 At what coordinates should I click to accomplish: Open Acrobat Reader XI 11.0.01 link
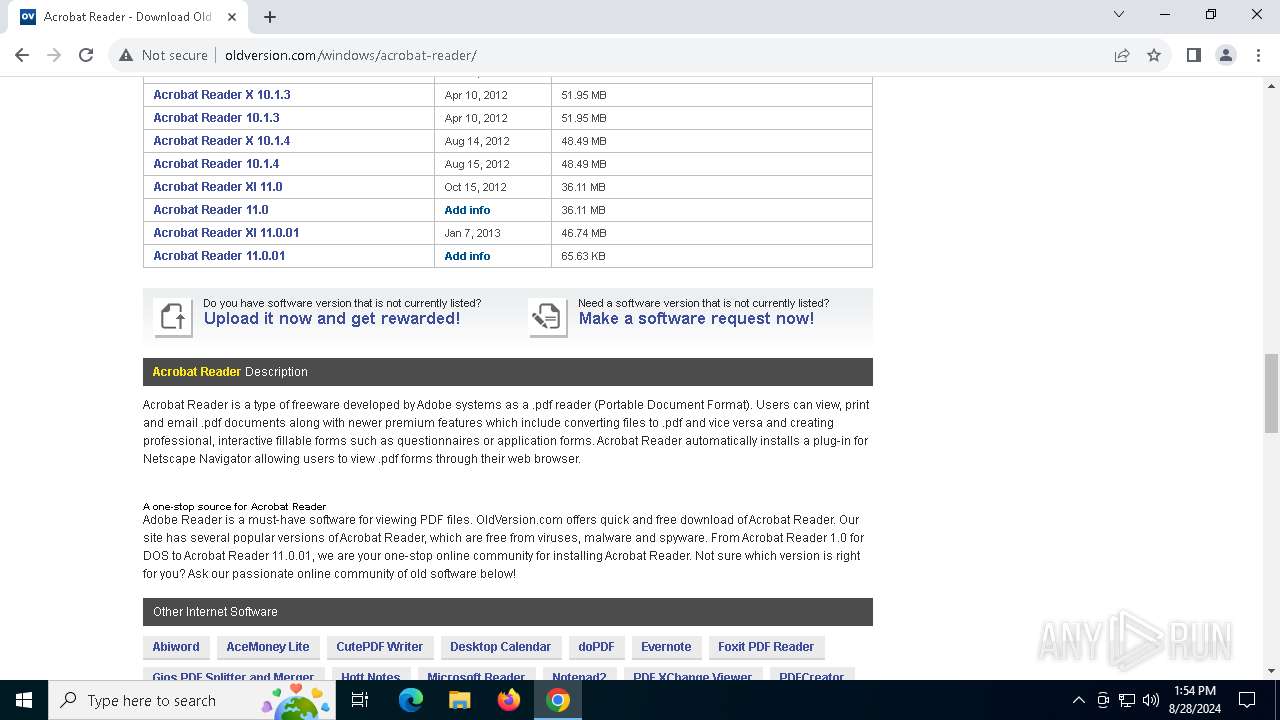(226, 233)
